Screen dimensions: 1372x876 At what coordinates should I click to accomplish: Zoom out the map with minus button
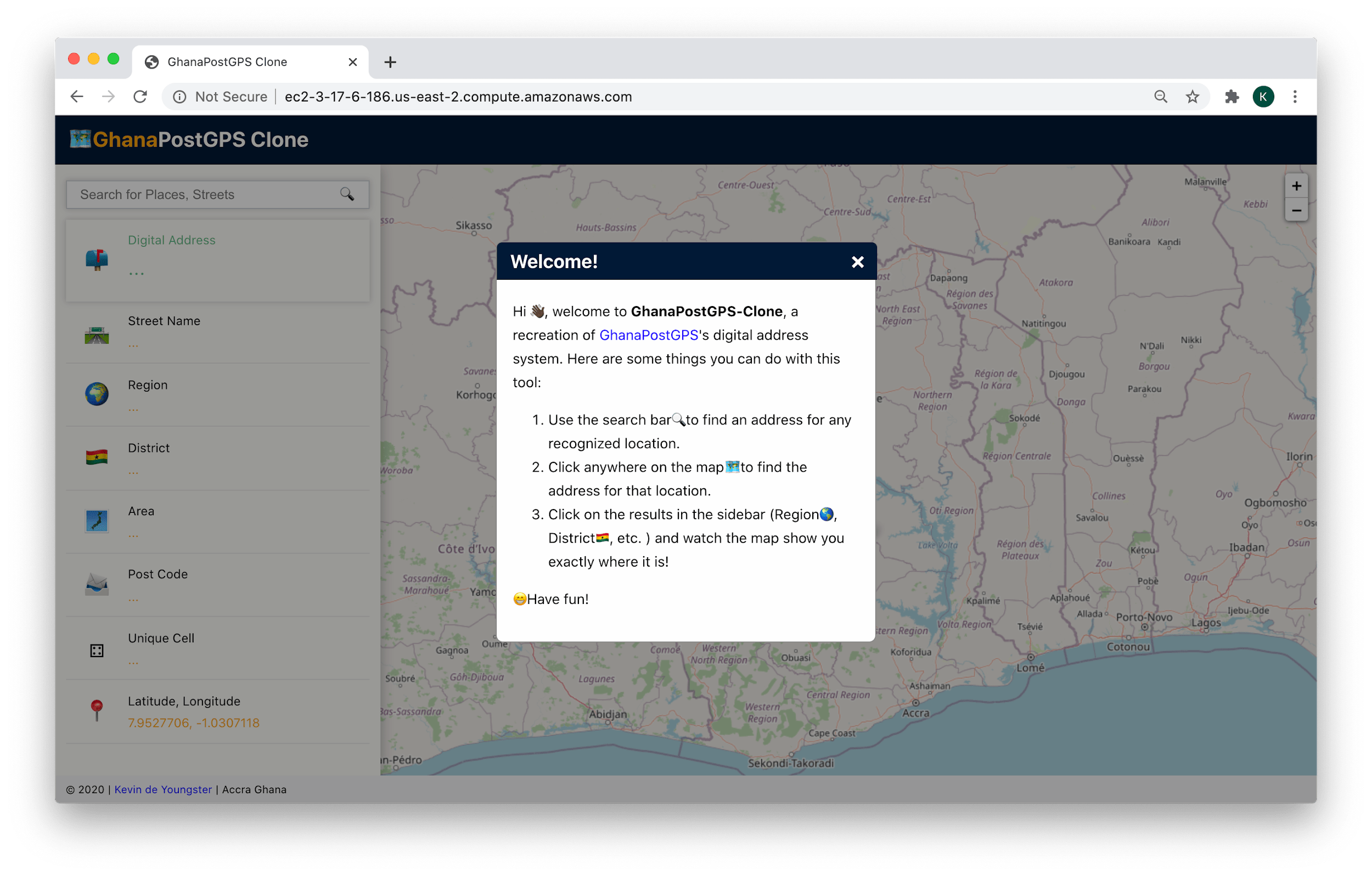tap(1296, 210)
